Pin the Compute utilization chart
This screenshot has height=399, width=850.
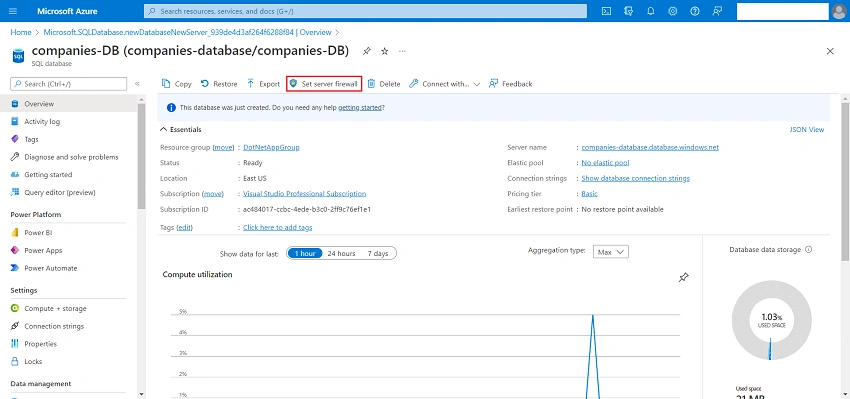684,278
